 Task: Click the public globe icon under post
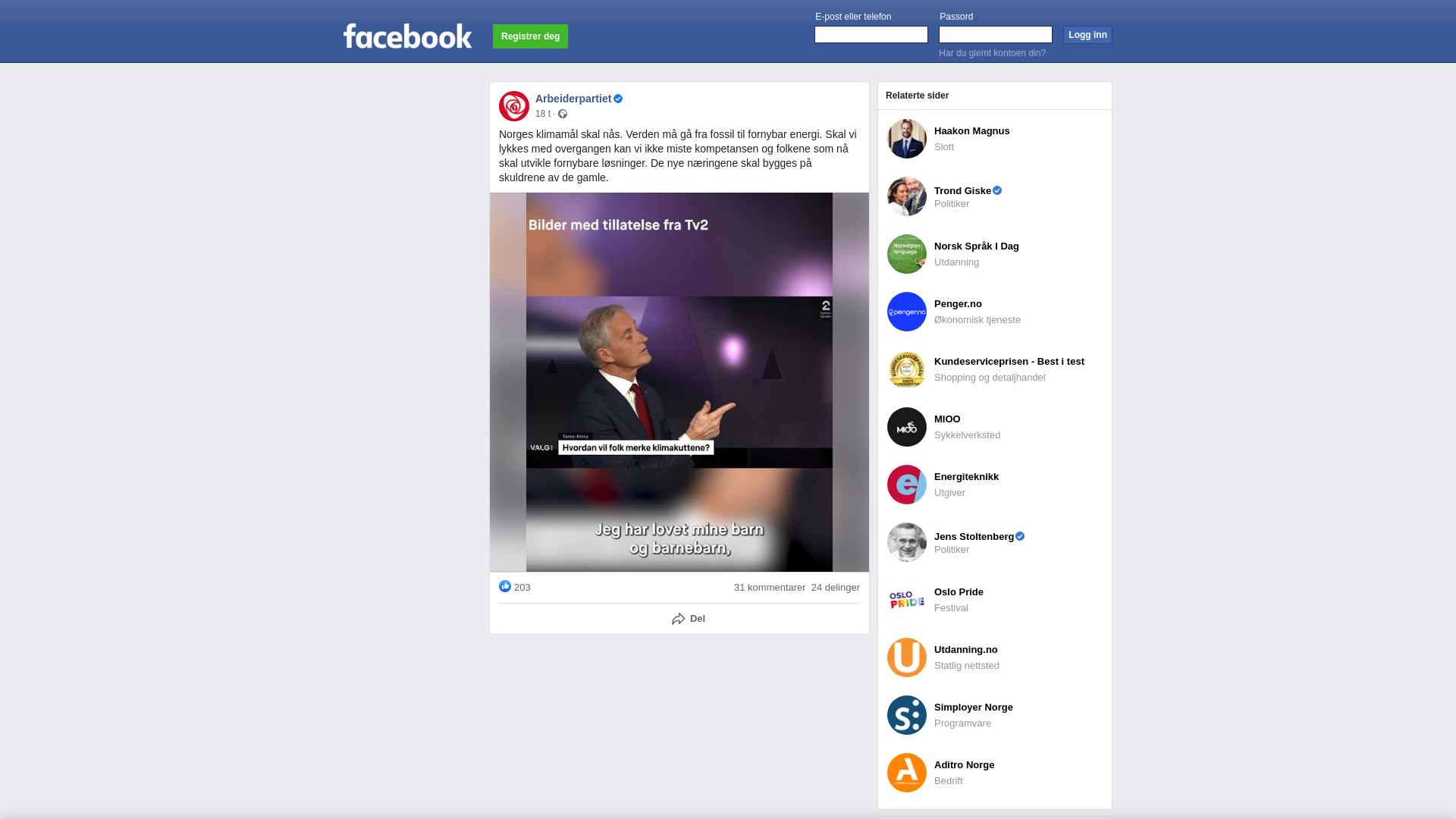563,114
